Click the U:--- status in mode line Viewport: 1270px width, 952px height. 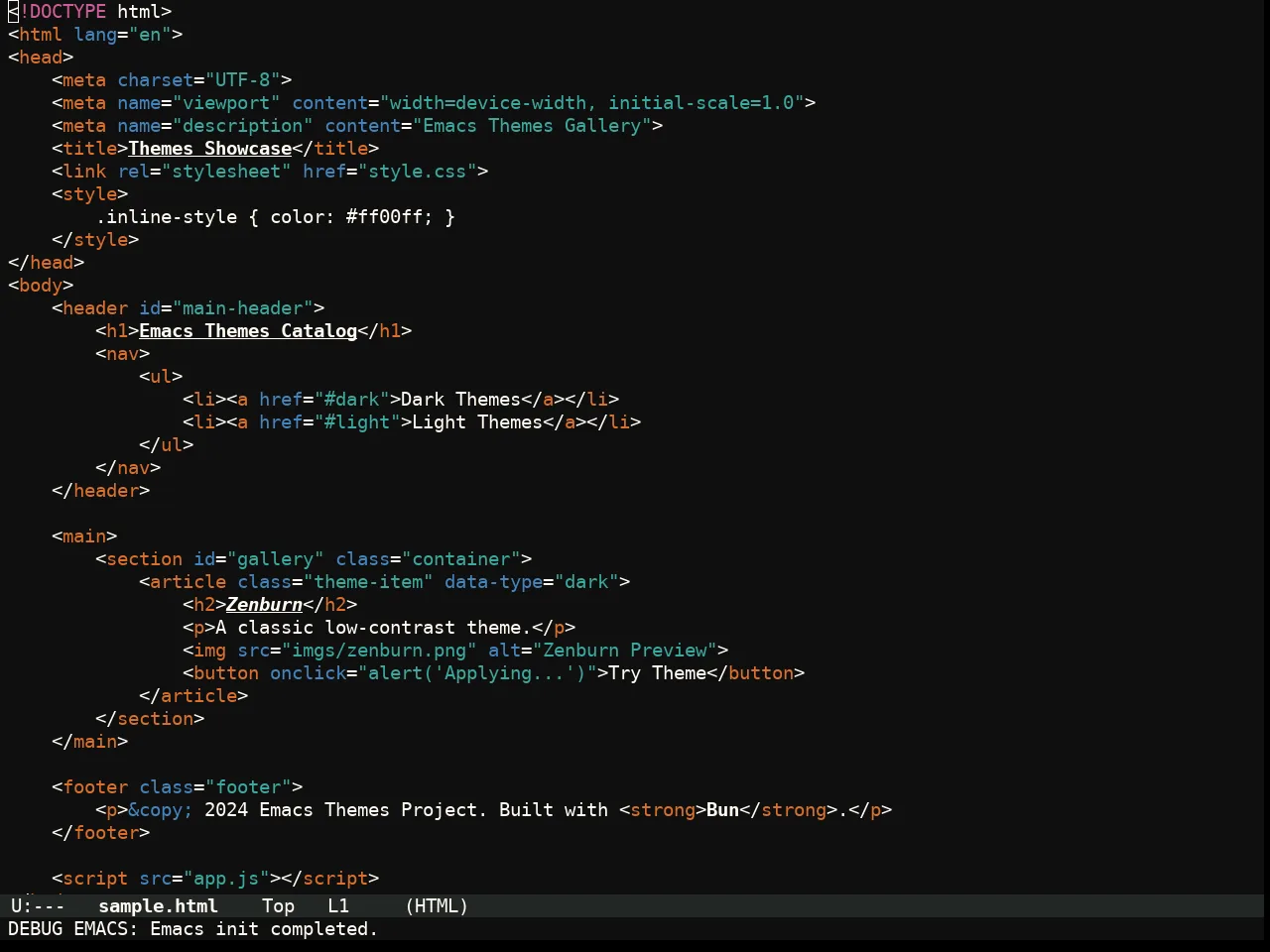point(38,905)
